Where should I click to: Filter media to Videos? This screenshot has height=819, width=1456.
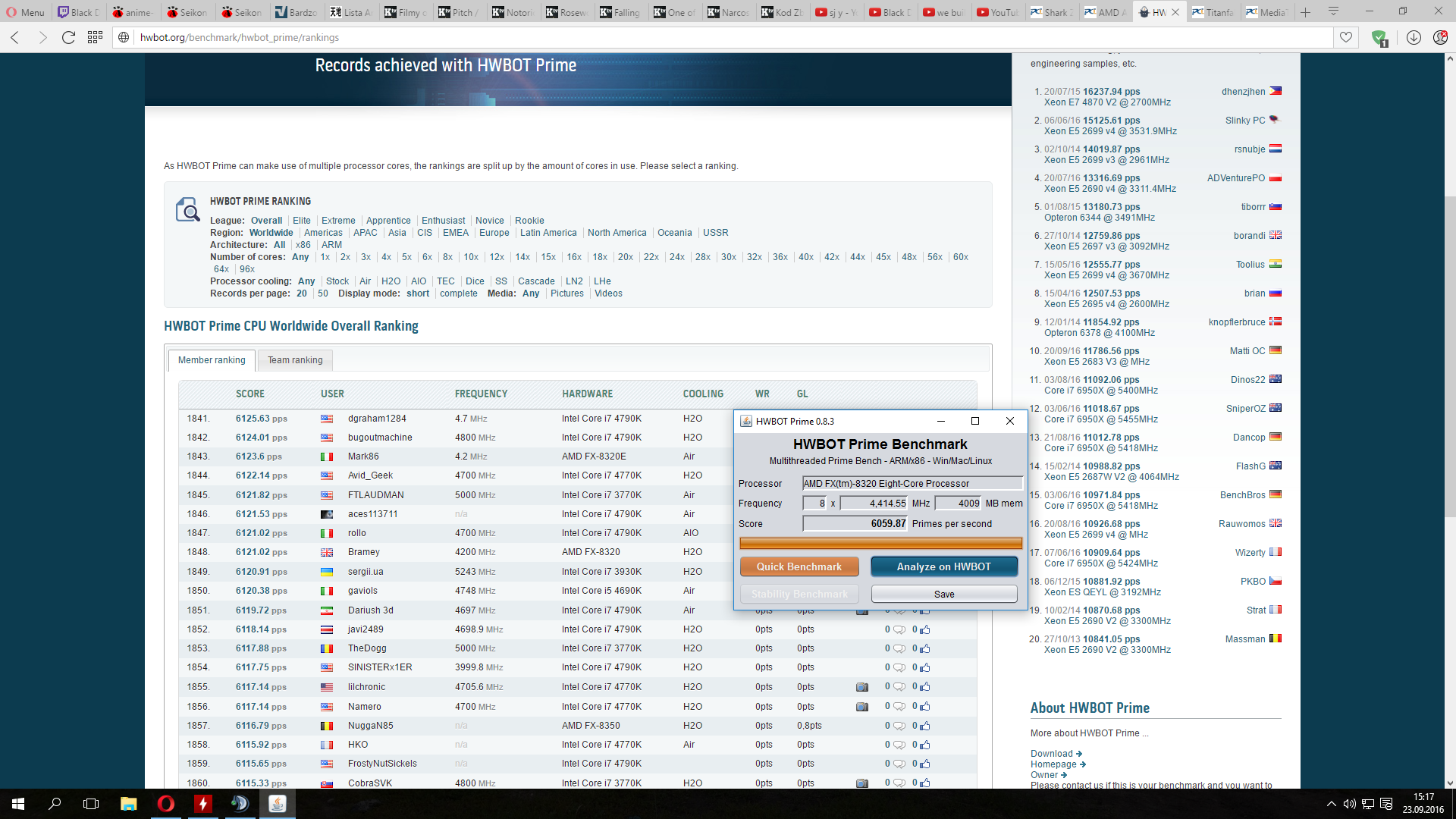608,293
